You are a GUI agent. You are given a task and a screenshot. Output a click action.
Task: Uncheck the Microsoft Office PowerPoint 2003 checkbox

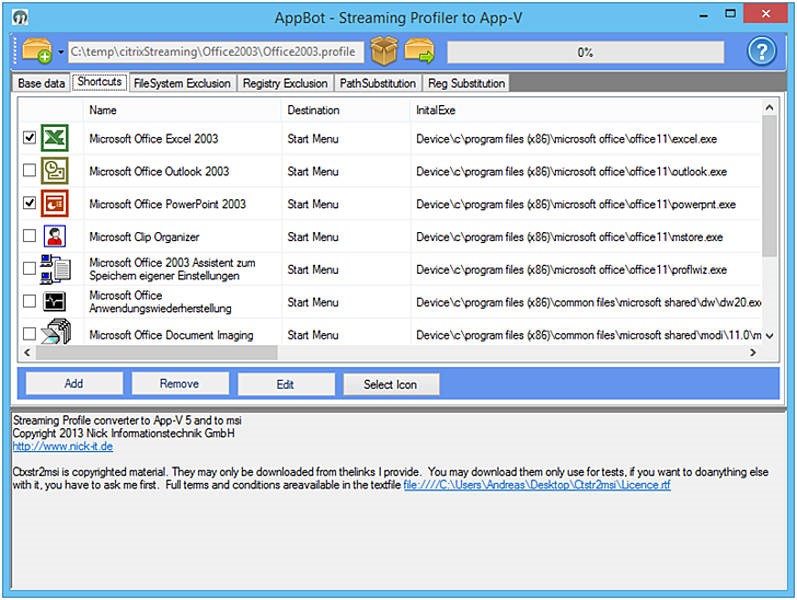point(29,203)
